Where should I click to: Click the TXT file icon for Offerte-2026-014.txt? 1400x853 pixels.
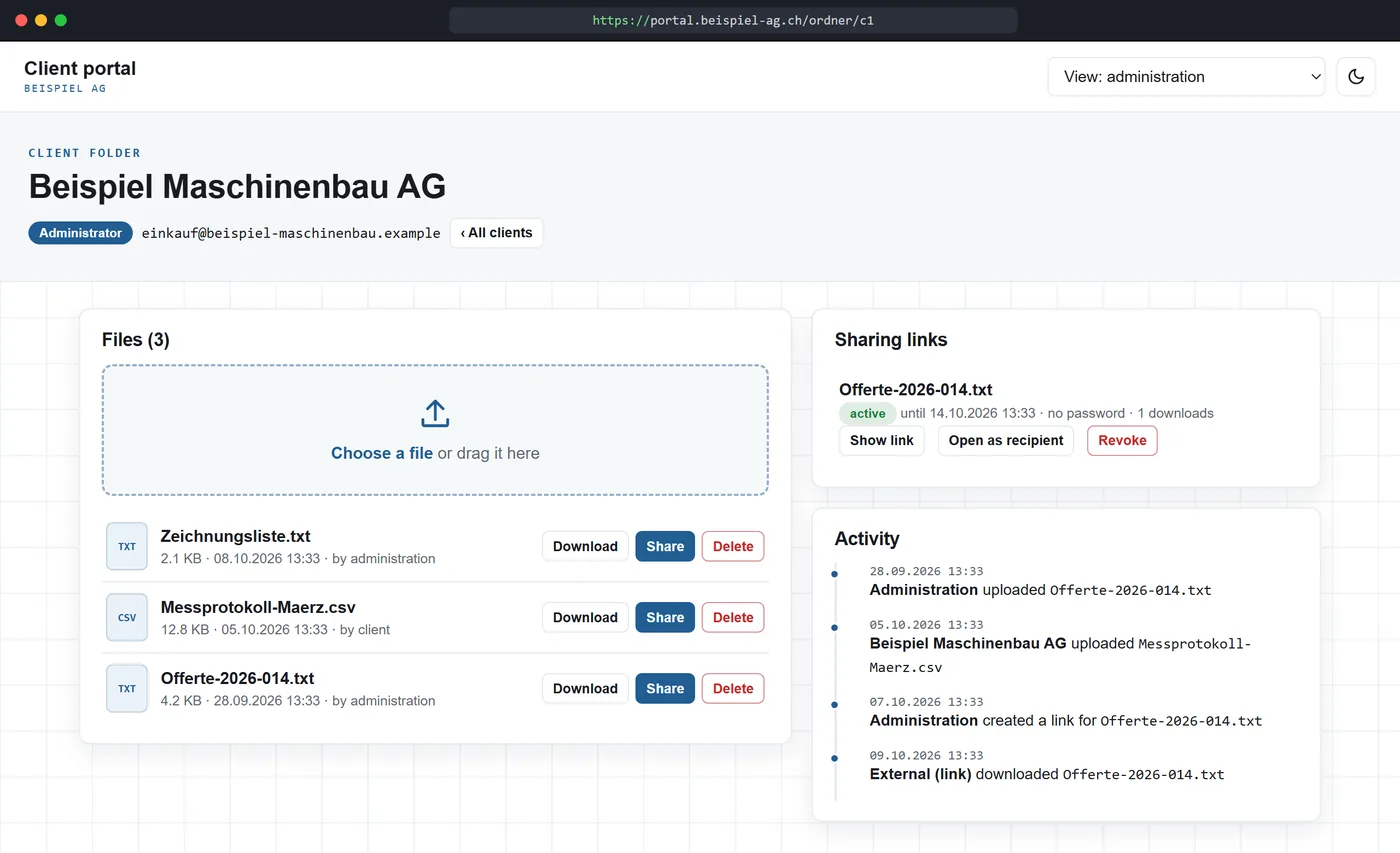pos(127,688)
